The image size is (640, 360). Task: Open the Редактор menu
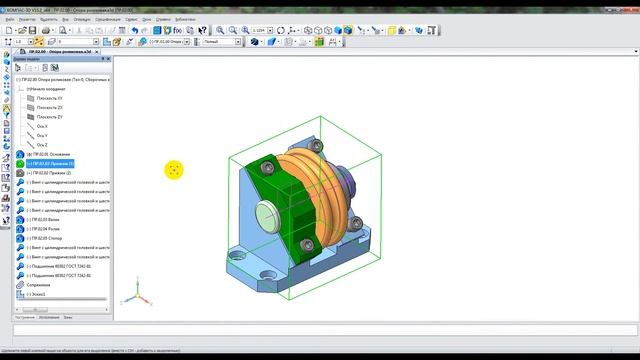click(x=27, y=19)
